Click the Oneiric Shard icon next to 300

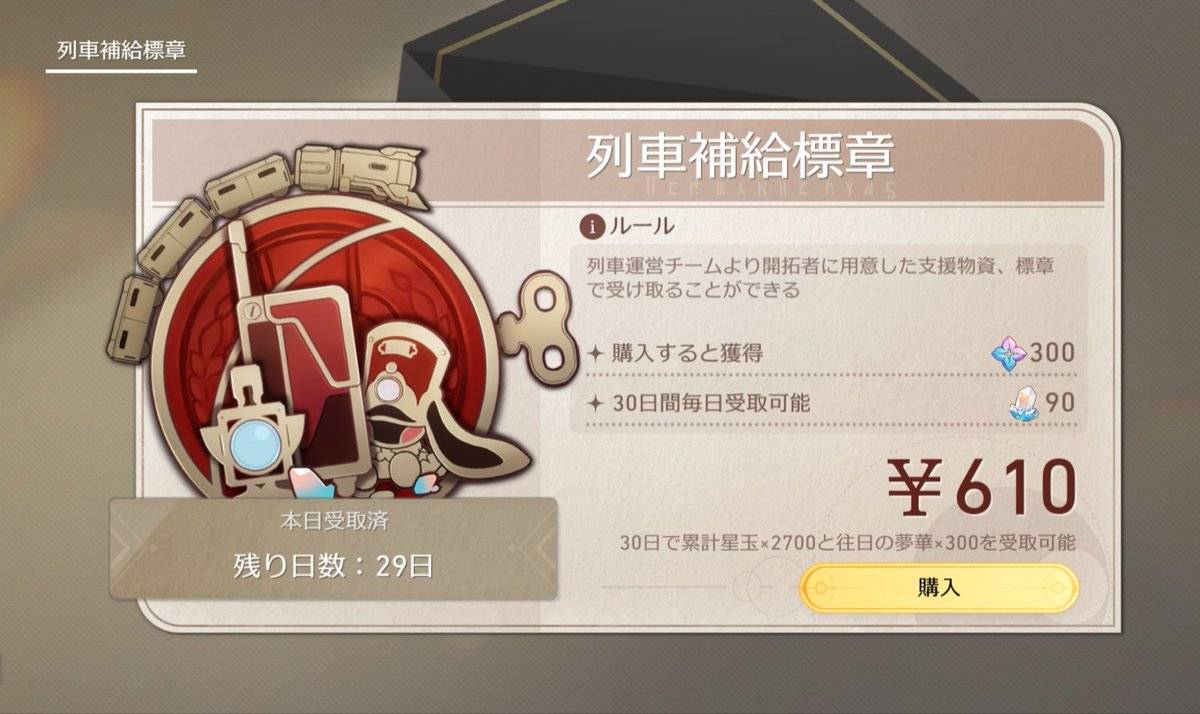coord(1009,352)
